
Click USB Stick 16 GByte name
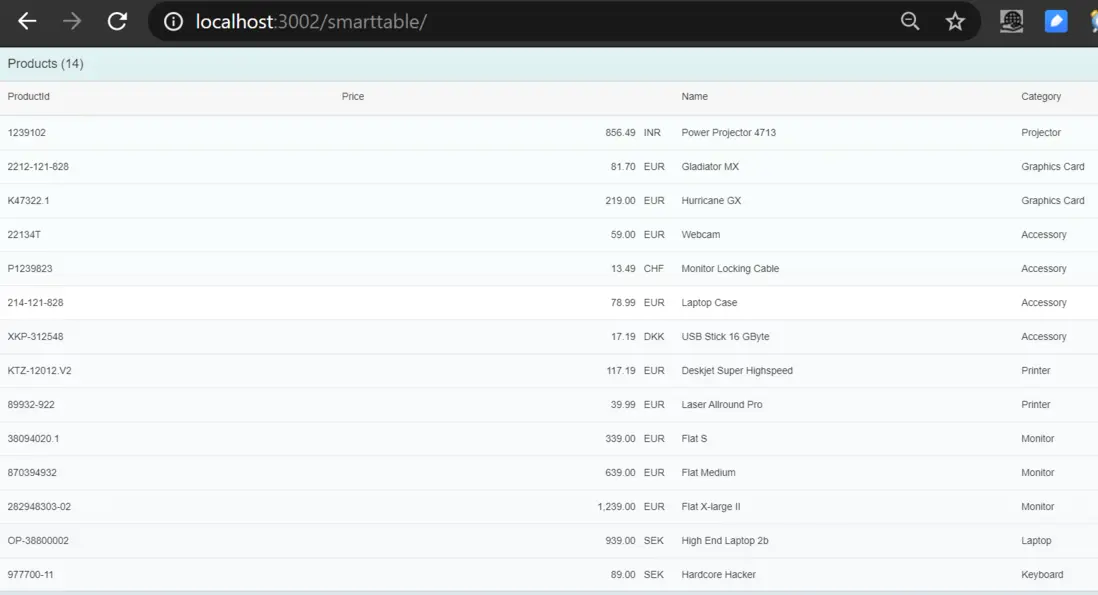(725, 337)
